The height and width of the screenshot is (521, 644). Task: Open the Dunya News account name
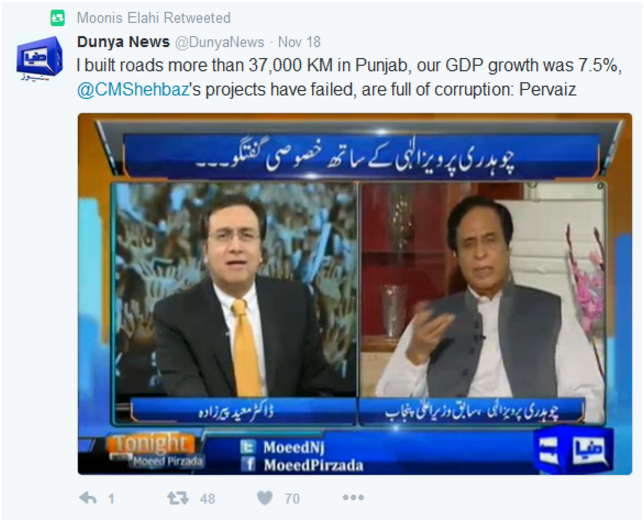point(123,42)
